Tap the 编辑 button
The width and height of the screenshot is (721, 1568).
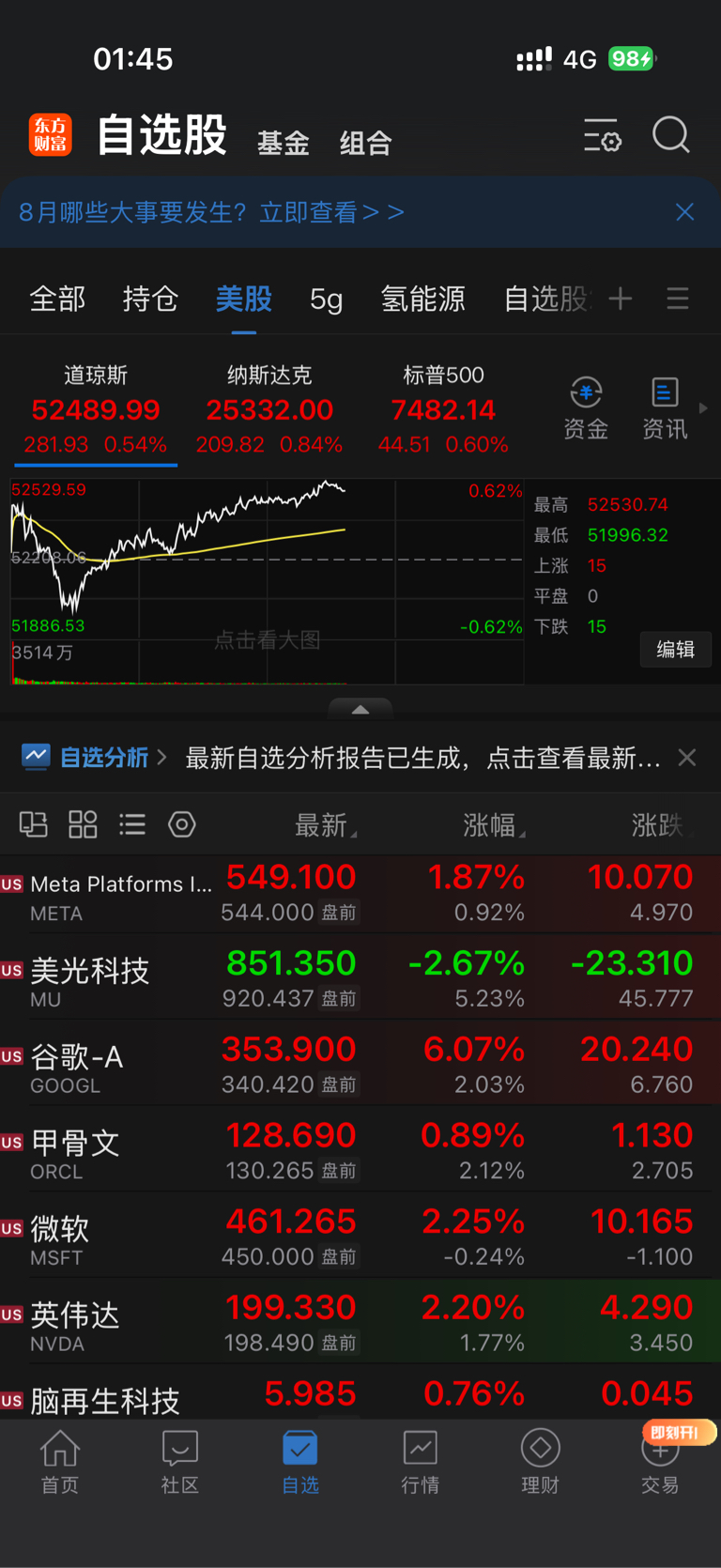click(676, 650)
